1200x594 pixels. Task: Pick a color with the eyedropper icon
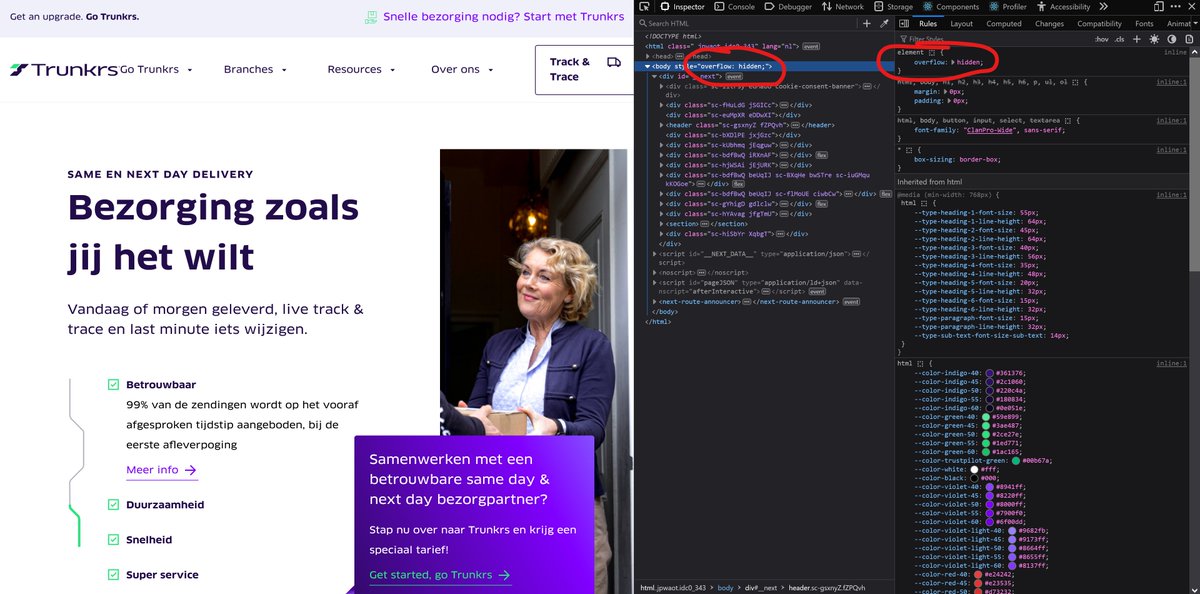tap(884, 23)
